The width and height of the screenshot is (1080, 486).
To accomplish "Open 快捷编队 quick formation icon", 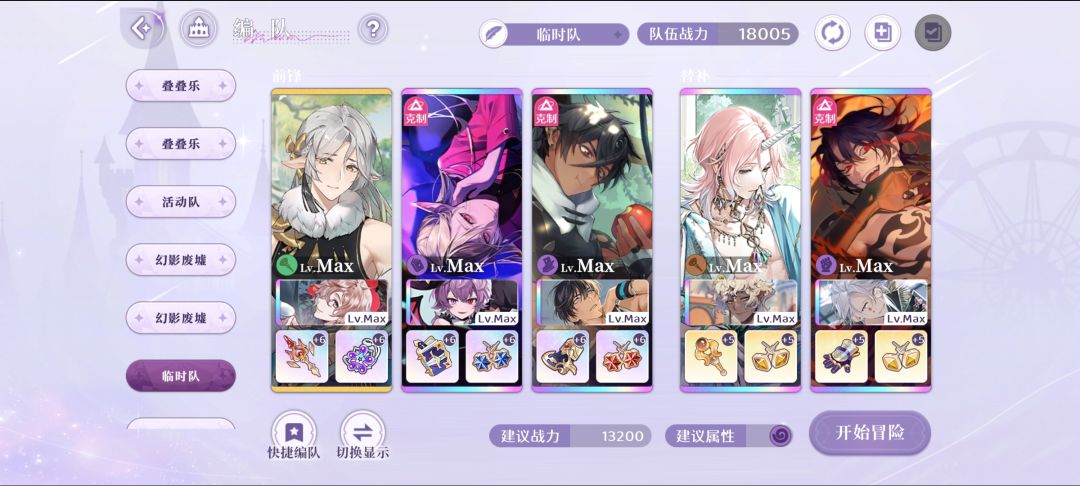I will [293, 430].
